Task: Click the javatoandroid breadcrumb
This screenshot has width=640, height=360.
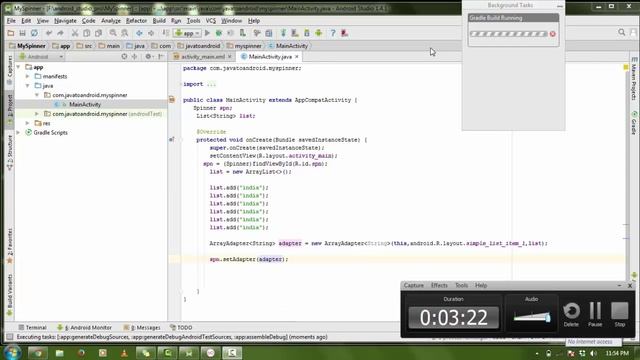Action: click(199, 46)
